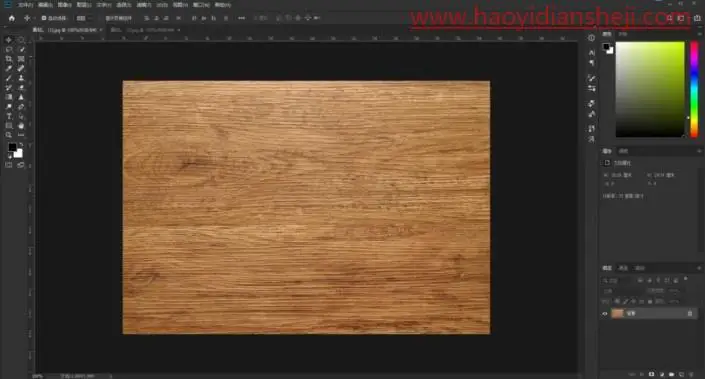Click the hue slider strip

click(695, 89)
